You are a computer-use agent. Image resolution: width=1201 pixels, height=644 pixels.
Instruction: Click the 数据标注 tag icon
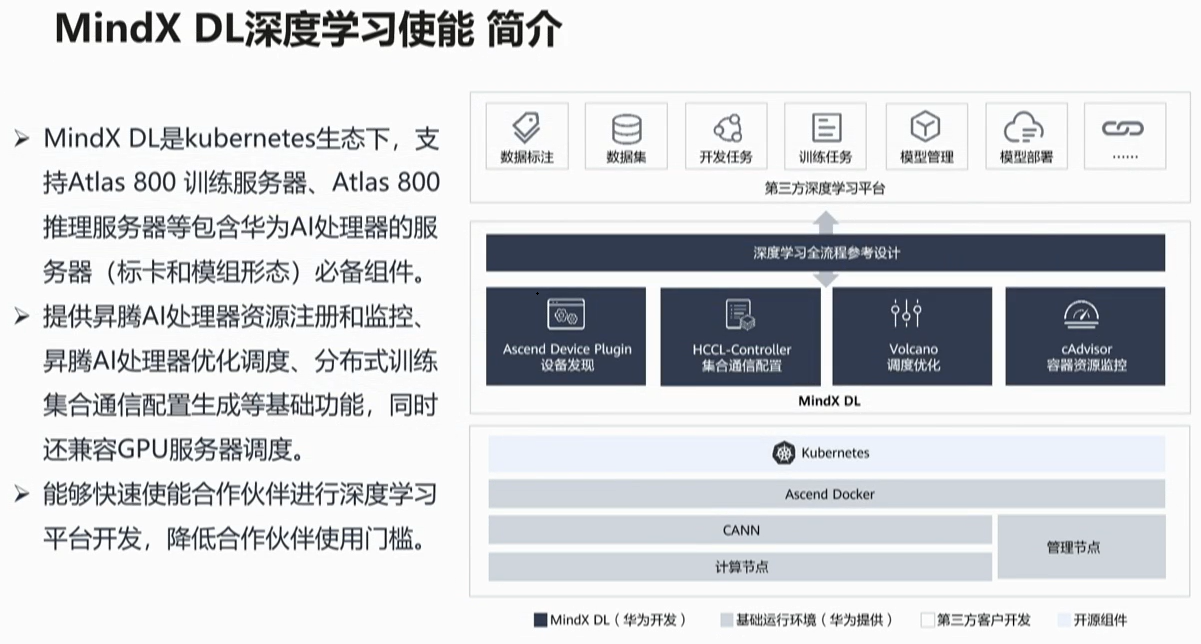[x=526, y=127]
